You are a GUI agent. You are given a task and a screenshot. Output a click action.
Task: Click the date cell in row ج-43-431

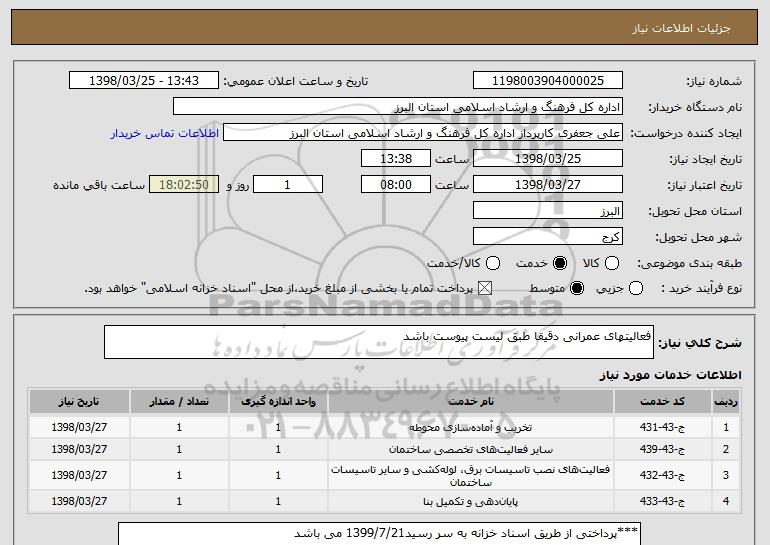(x=79, y=427)
